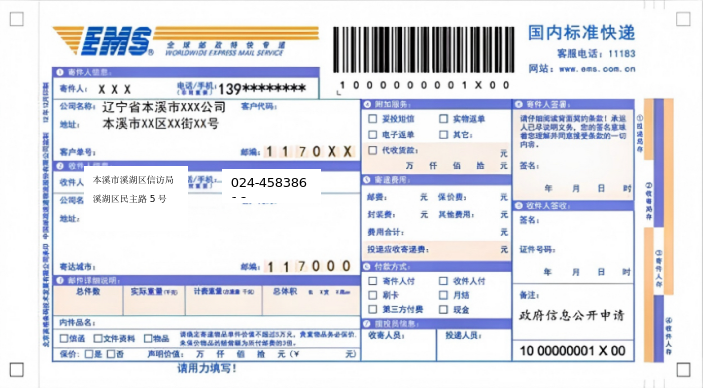Screen dimensions: 703x388
Task: Click remark text 政府信息公开申请
Action: point(572,315)
